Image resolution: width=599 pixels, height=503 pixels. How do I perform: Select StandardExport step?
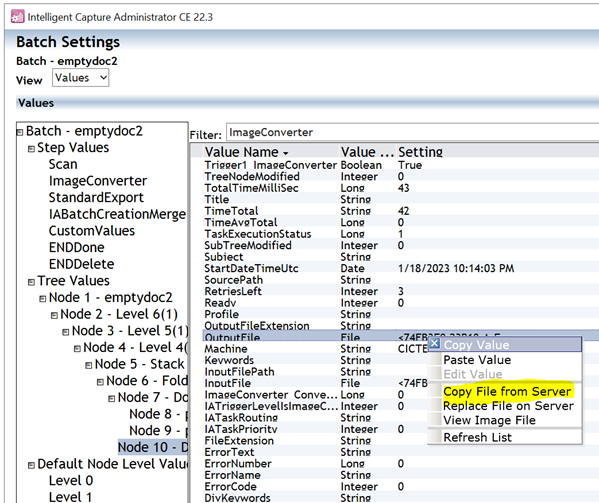[x=96, y=197]
